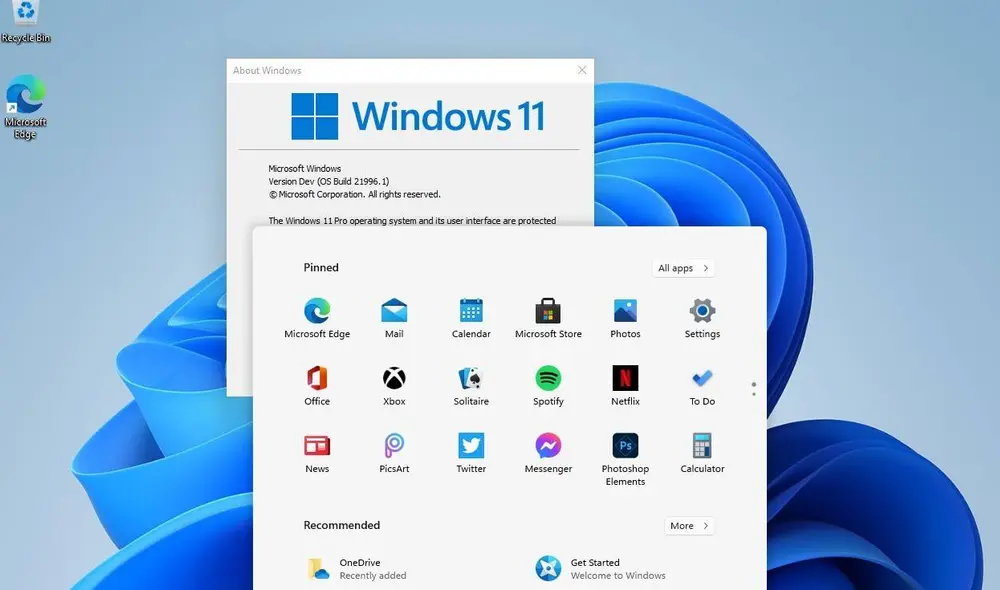Viewport: 1000px width, 590px height.
Task: Open Spotify
Action: click(x=548, y=380)
